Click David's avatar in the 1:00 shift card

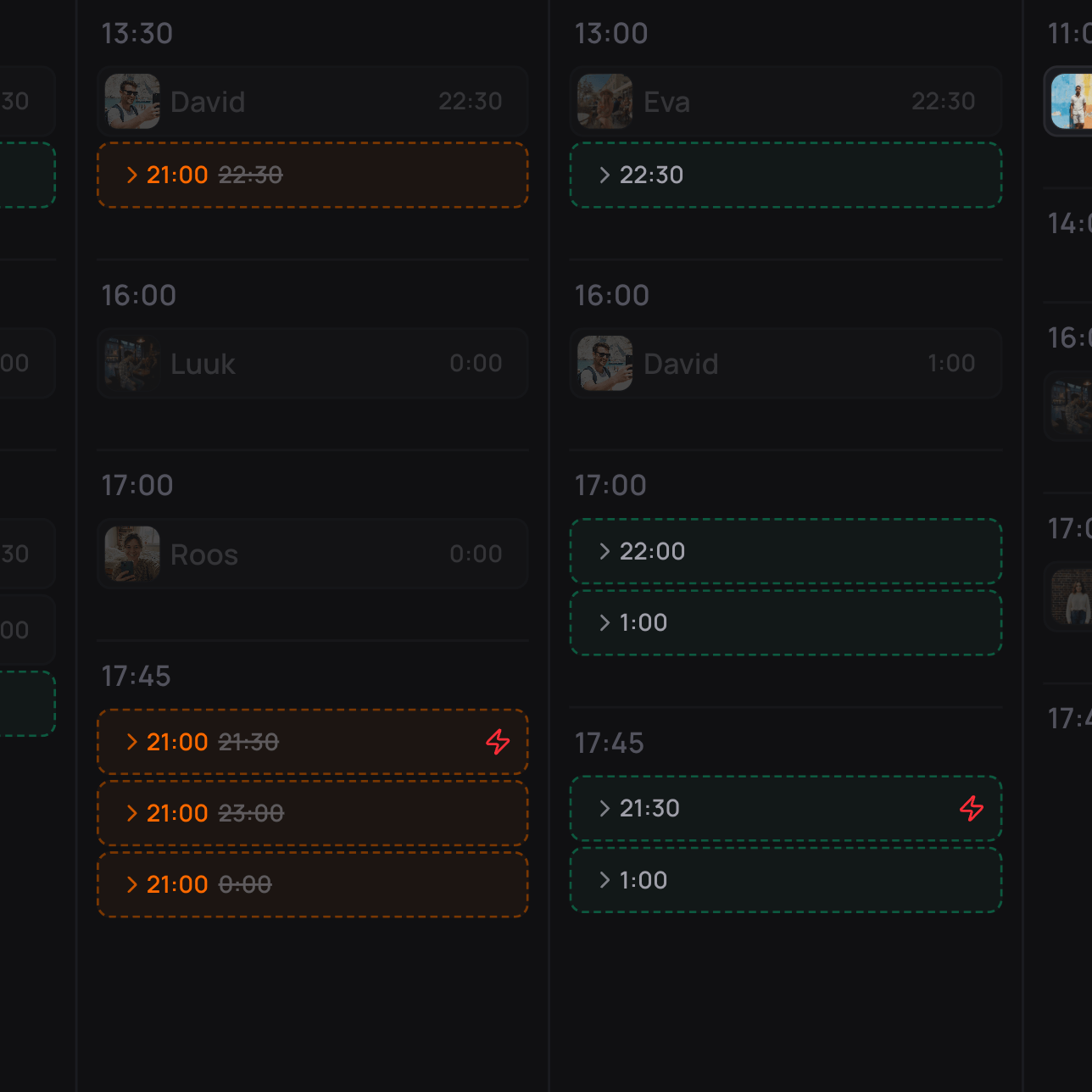605,364
